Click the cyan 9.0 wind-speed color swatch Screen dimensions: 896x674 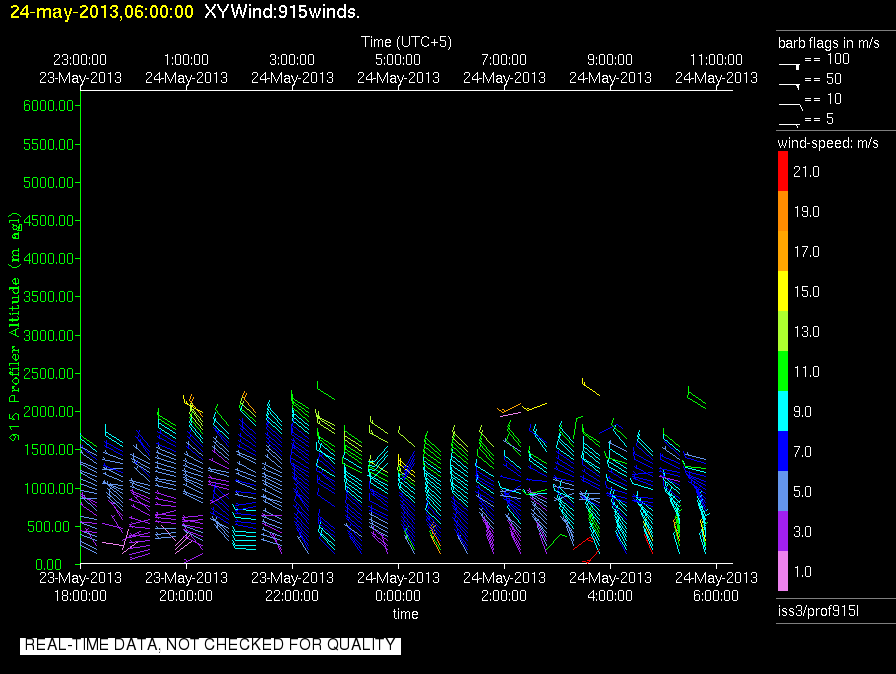point(783,411)
